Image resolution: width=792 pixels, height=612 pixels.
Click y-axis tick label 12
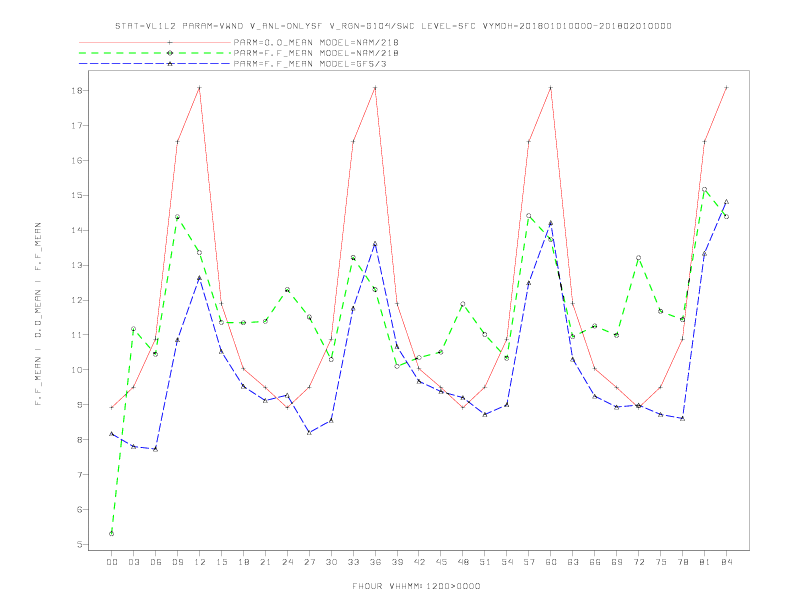(77, 300)
